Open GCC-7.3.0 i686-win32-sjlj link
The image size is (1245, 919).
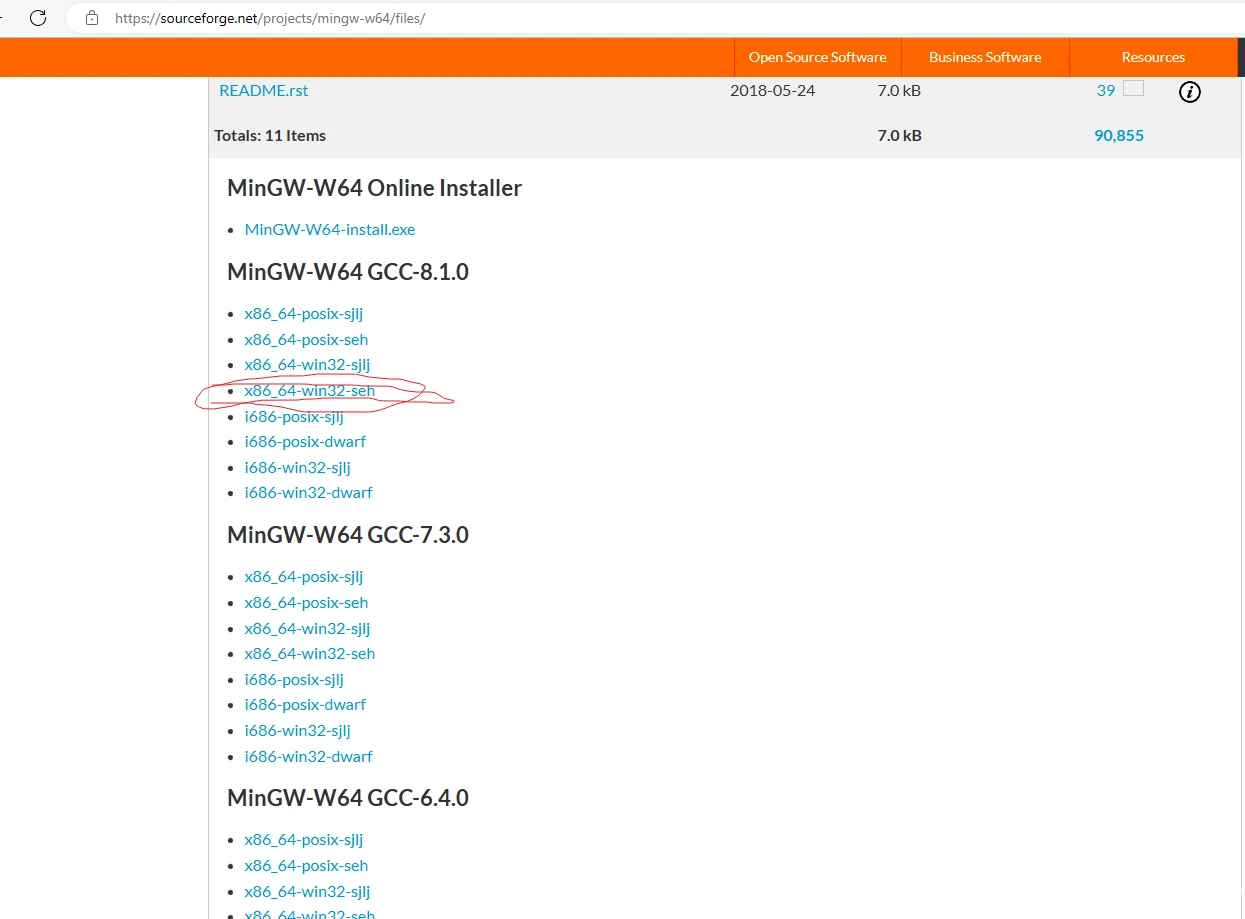pos(298,730)
